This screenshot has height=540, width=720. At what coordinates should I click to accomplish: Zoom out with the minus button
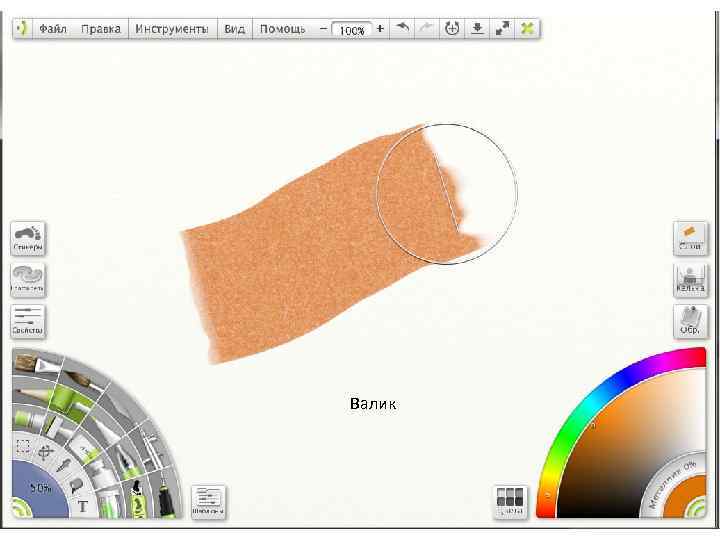(323, 29)
